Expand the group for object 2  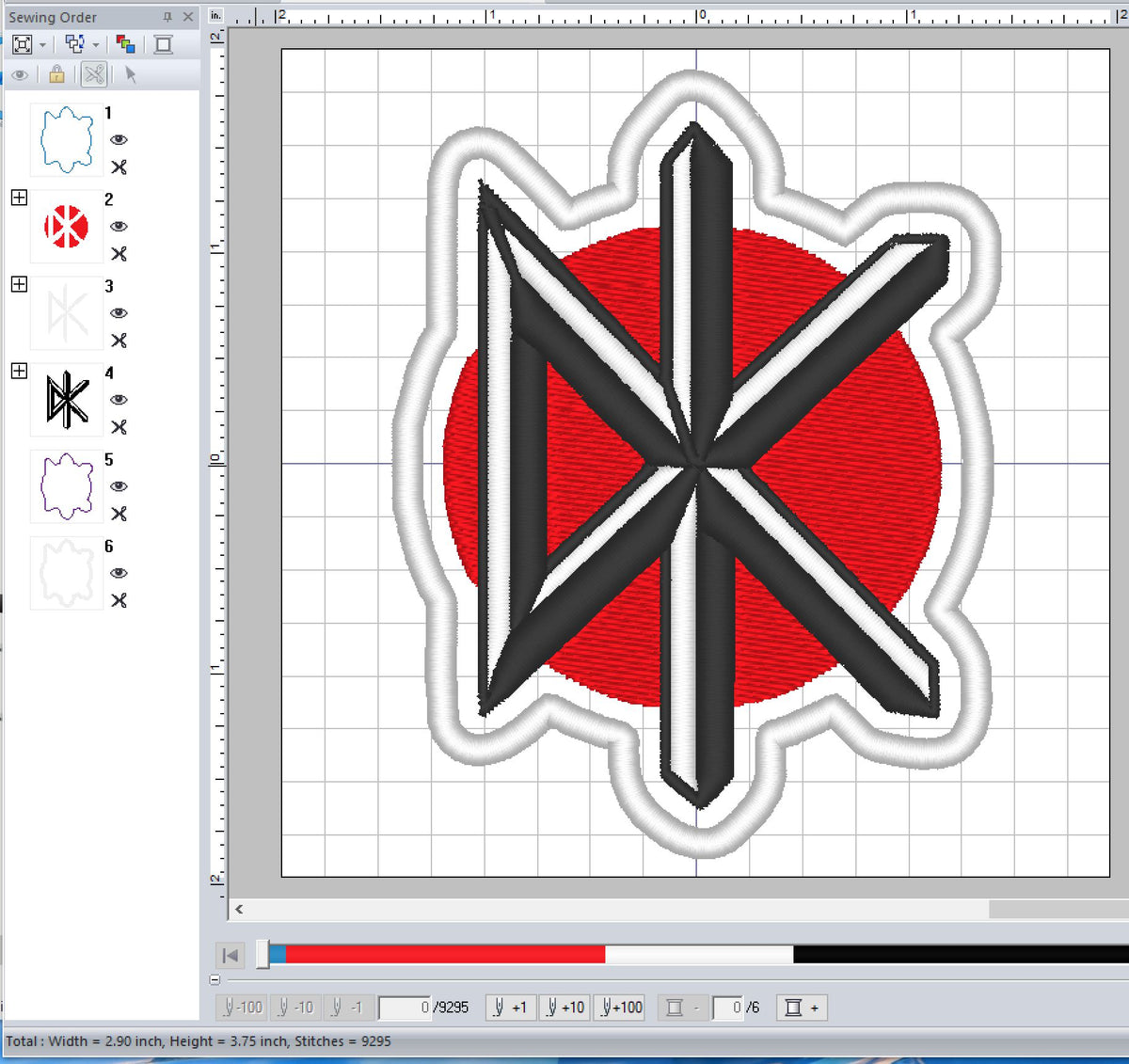point(19,198)
